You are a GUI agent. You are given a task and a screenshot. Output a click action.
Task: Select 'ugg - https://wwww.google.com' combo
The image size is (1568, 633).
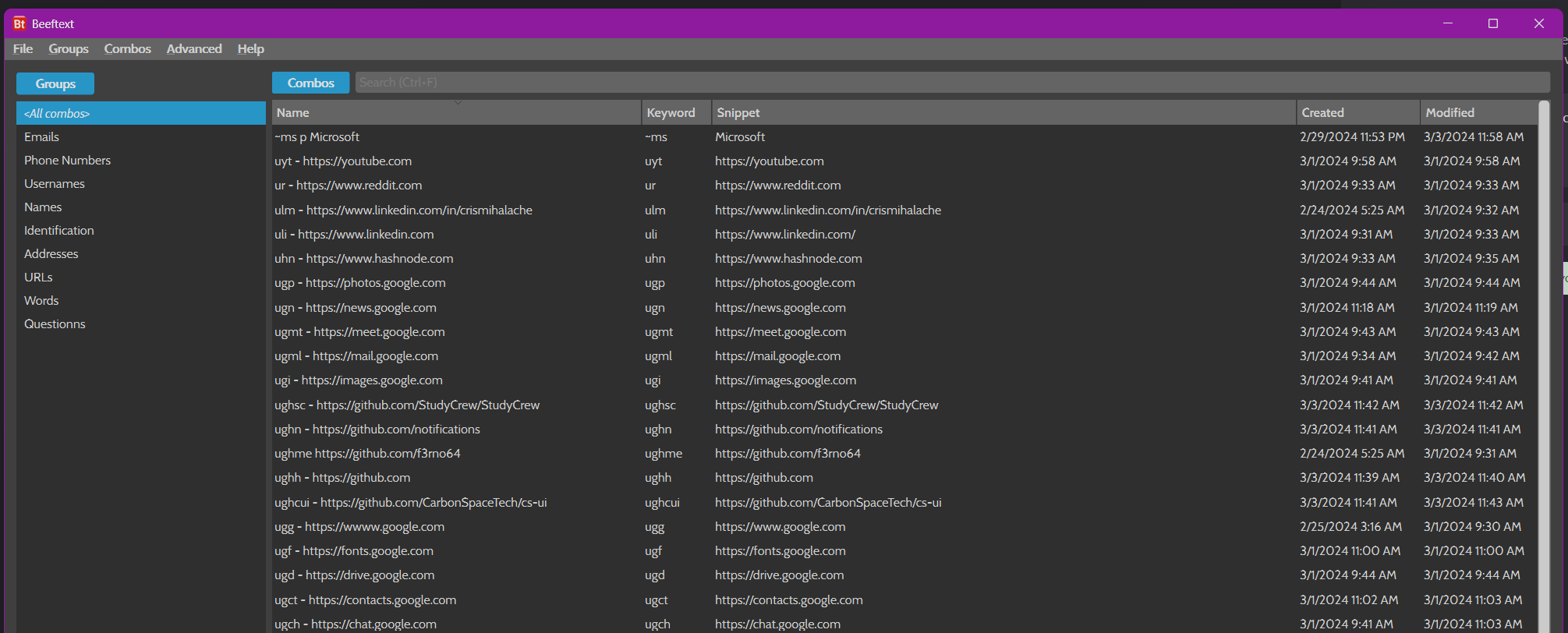(x=359, y=526)
